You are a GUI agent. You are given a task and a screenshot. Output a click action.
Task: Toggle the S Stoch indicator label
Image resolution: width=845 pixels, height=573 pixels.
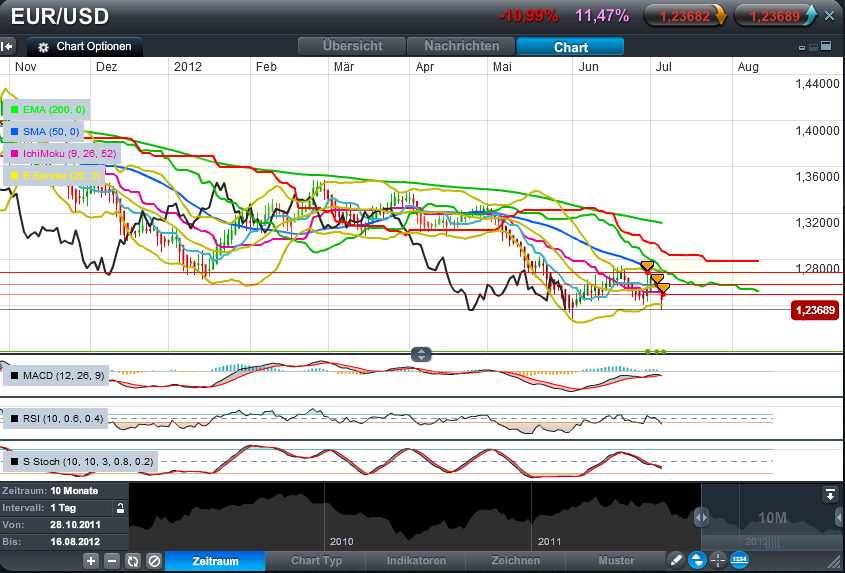81,462
